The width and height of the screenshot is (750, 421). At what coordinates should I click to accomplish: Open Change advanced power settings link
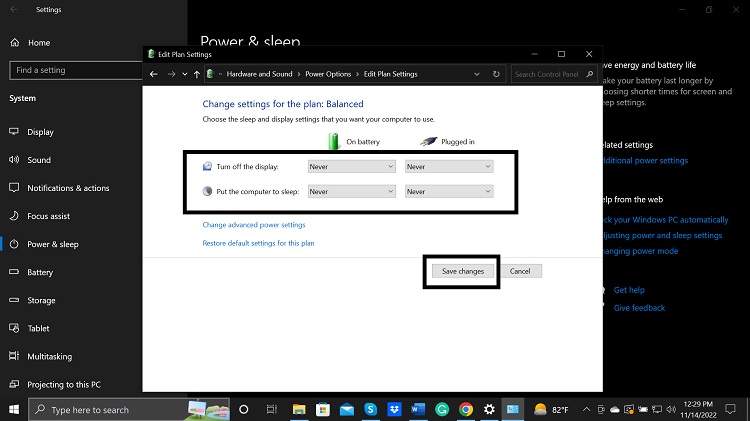coord(254,225)
